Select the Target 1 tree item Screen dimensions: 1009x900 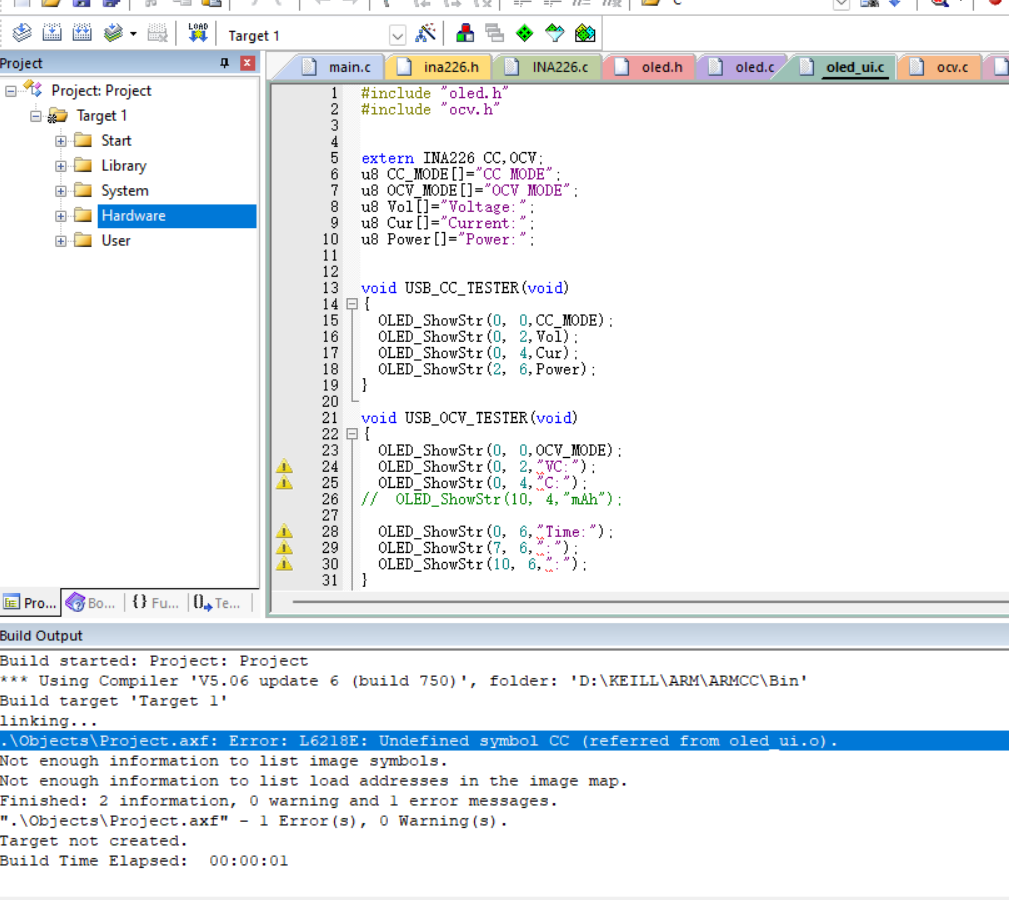[102, 116]
